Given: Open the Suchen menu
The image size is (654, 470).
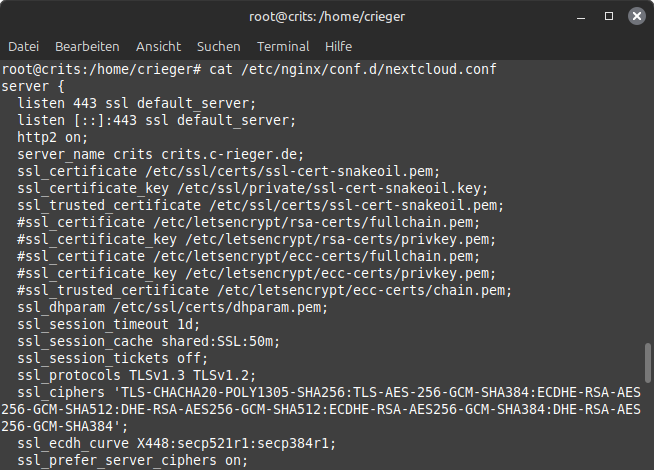Looking at the screenshot, I should 219,46.
